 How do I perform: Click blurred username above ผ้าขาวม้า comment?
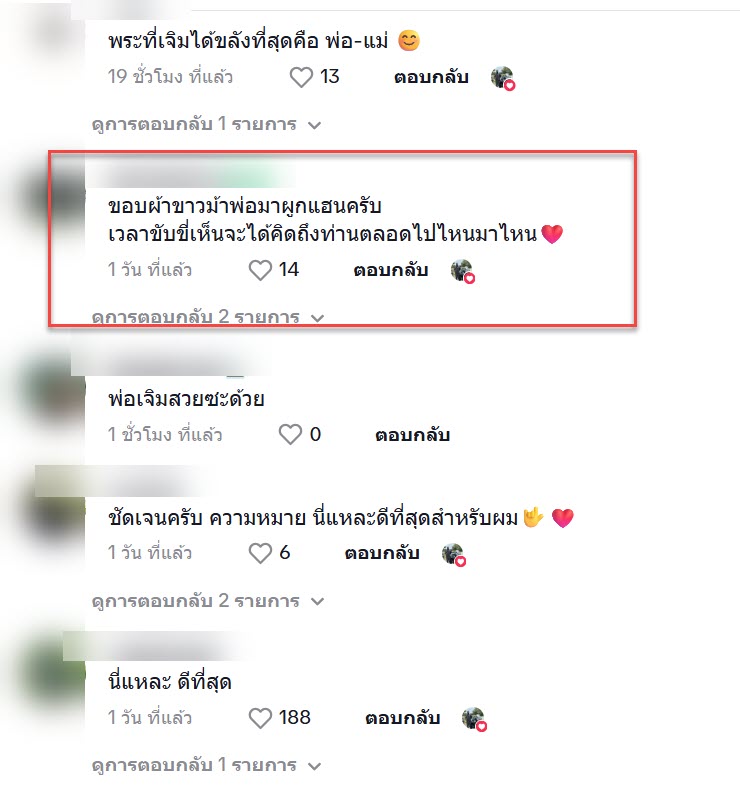pyautogui.click(x=191, y=176)
